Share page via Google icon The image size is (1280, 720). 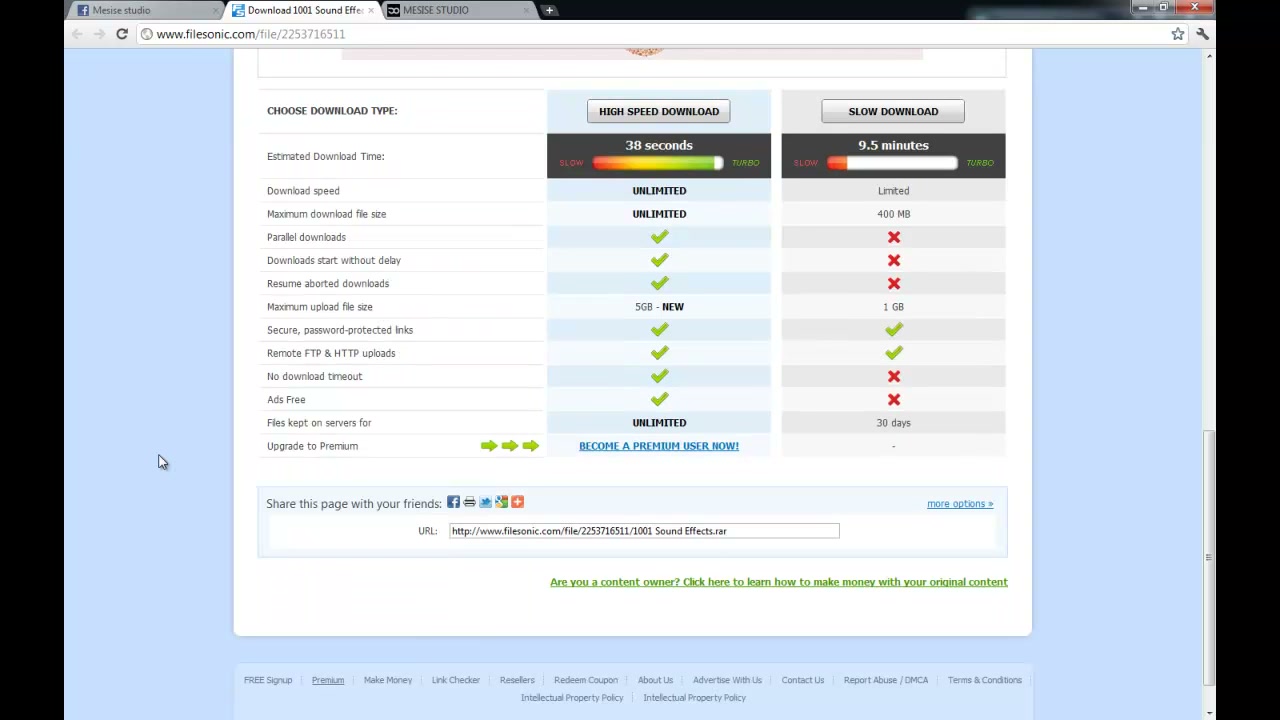(501, 502)
